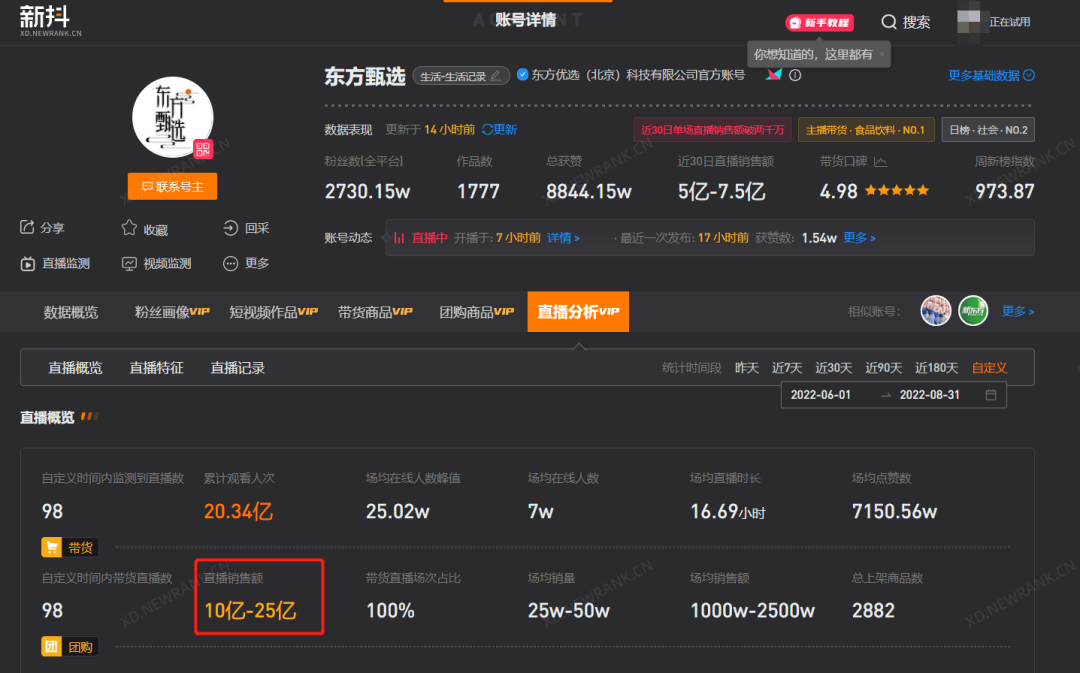The height and width of the screenshot is (673, 1080).
Task: Click the QR code badge on avatar
Action: (203, 149)
